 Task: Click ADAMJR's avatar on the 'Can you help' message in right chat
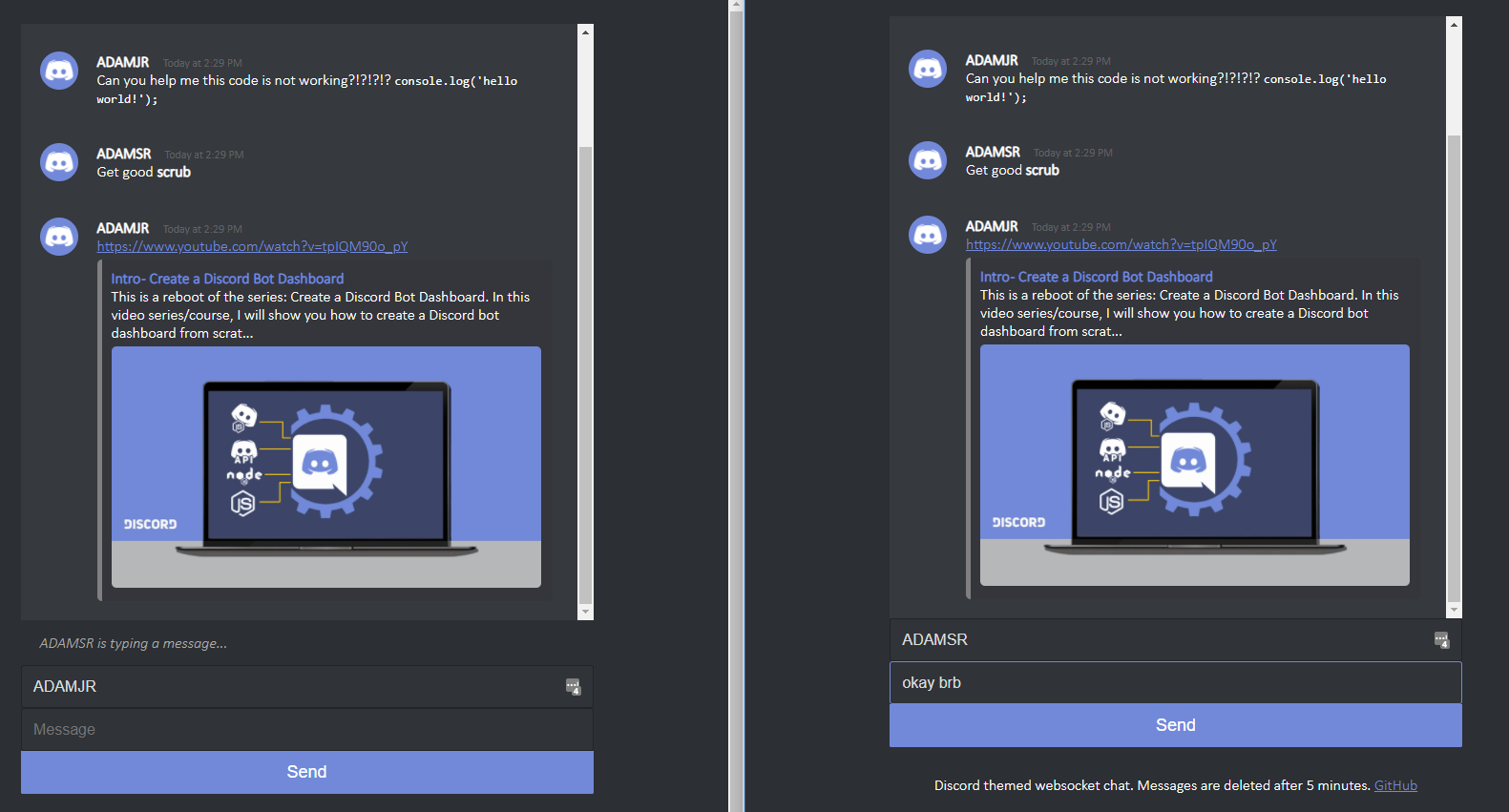[x=928, y=69]
